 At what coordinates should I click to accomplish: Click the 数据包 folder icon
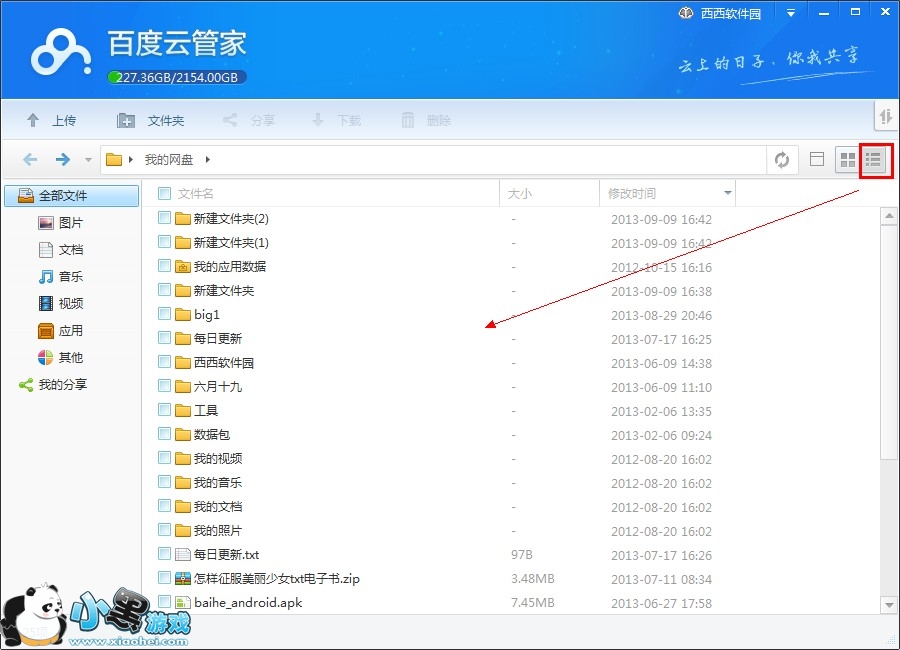(183, 435)
